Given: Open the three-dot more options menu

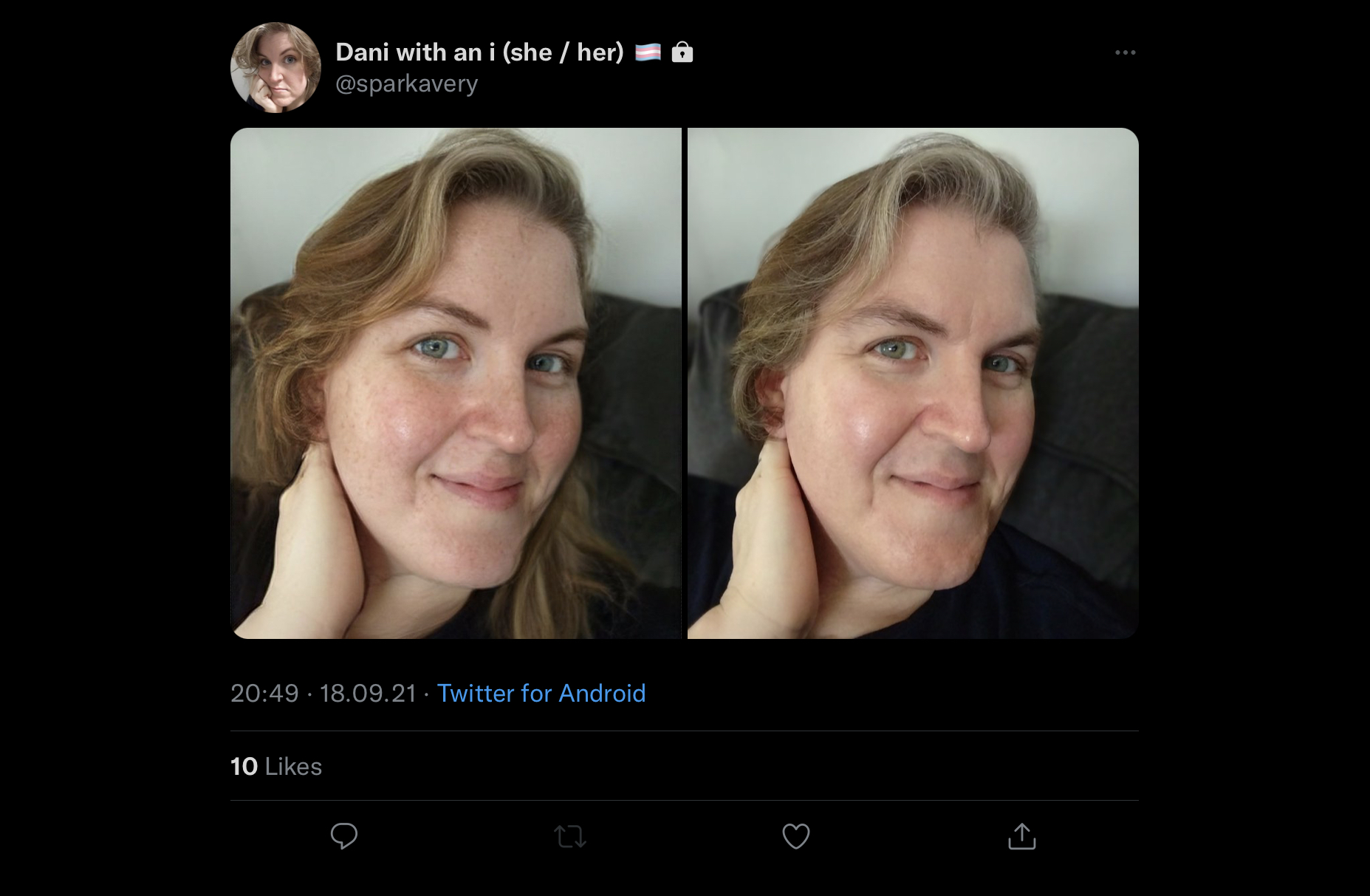Looking at the screenshot, I should point(1126,52).
